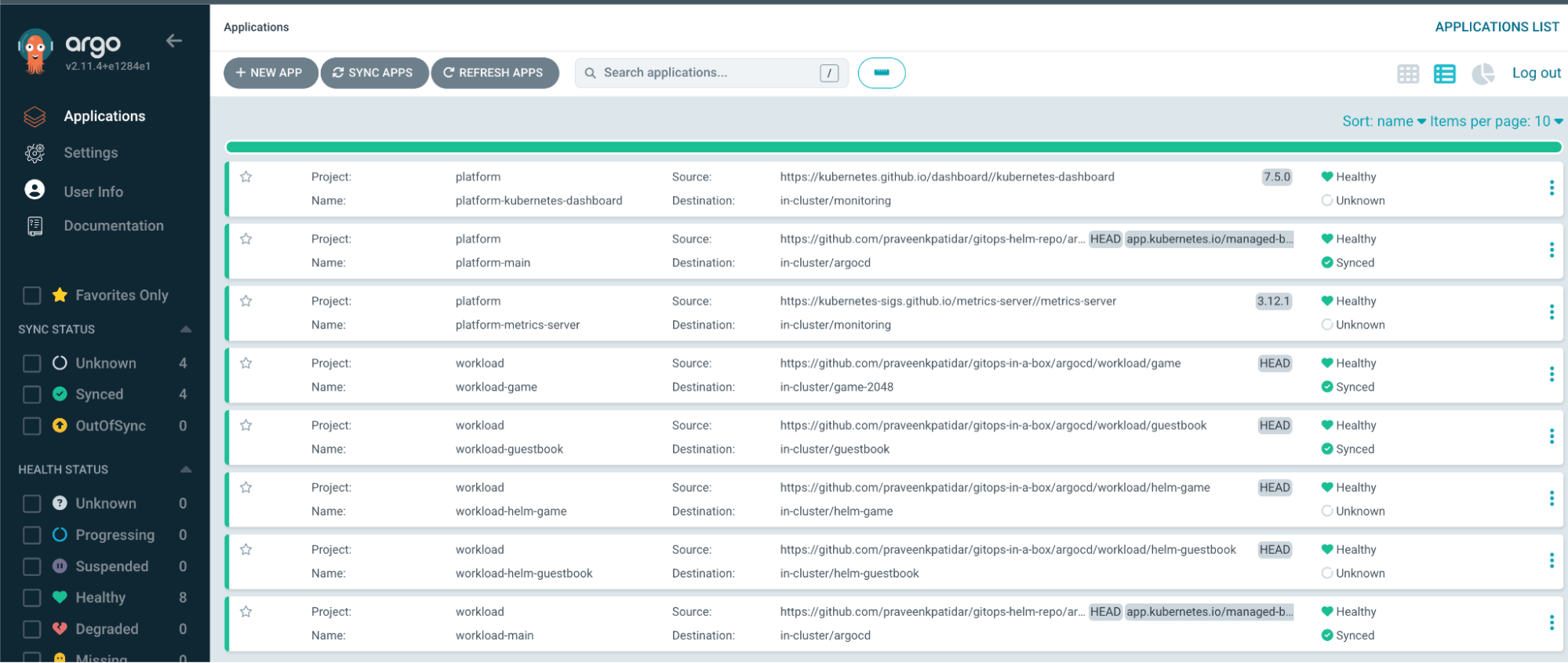1568x663 pixels.
Task: Open Documentation in the sidebar
Action: (x=114, y=226)
